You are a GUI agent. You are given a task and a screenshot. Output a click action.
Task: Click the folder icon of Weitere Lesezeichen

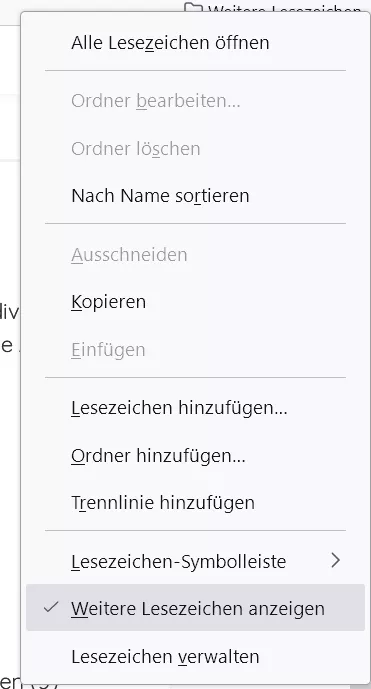click(193, 7)
